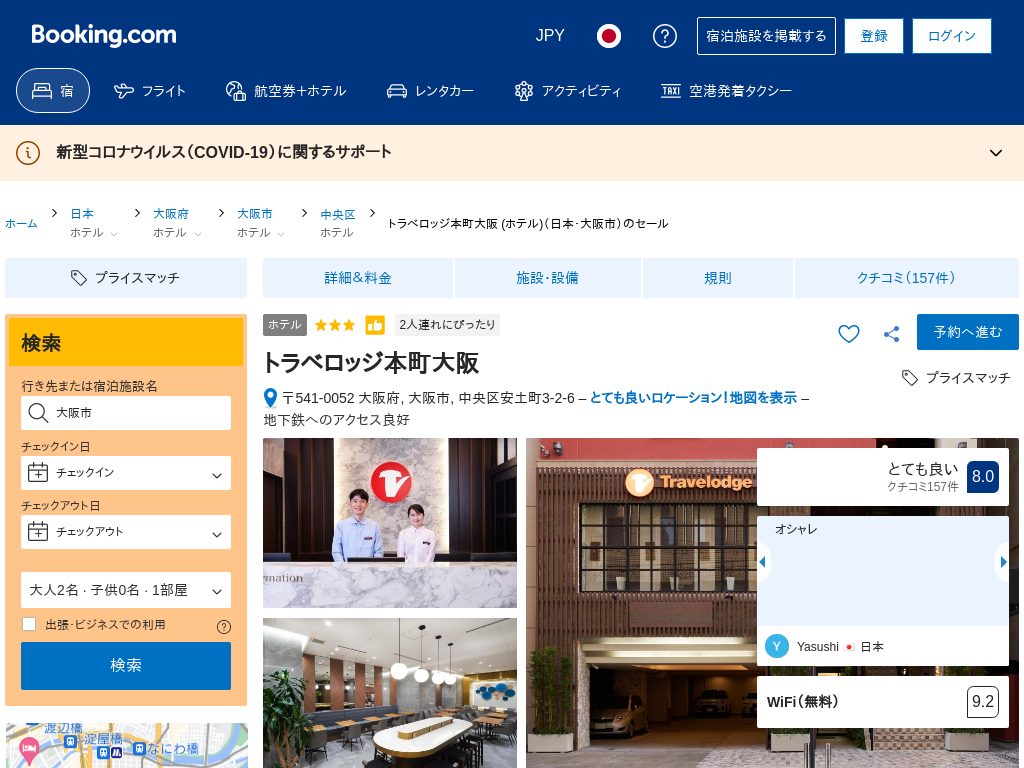Image resolution: width=1024 pixels, height=768 pixels.
Task: Click the ホテル property type badge
Action: click(x=285, y=325)
